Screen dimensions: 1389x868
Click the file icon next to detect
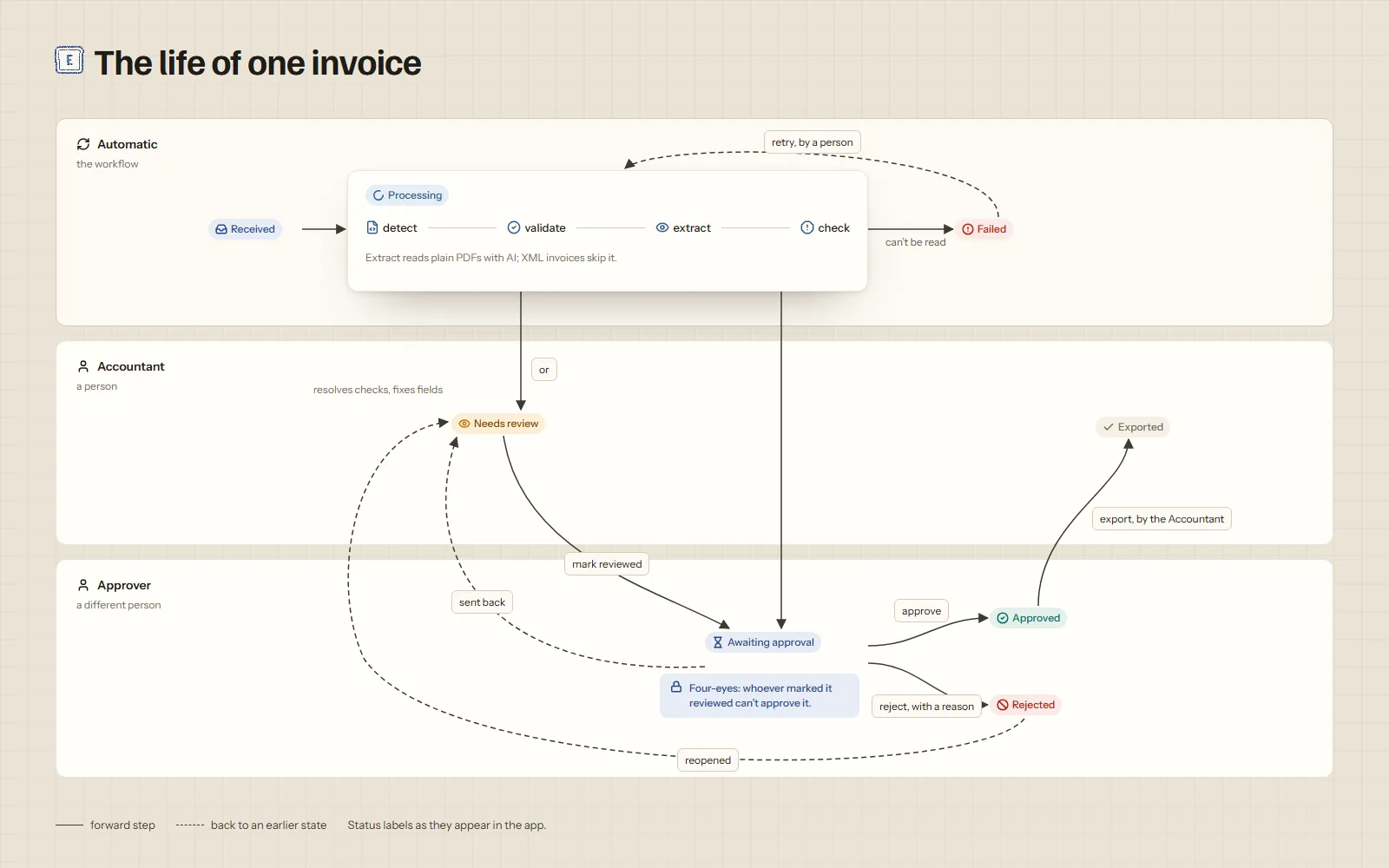372,227
